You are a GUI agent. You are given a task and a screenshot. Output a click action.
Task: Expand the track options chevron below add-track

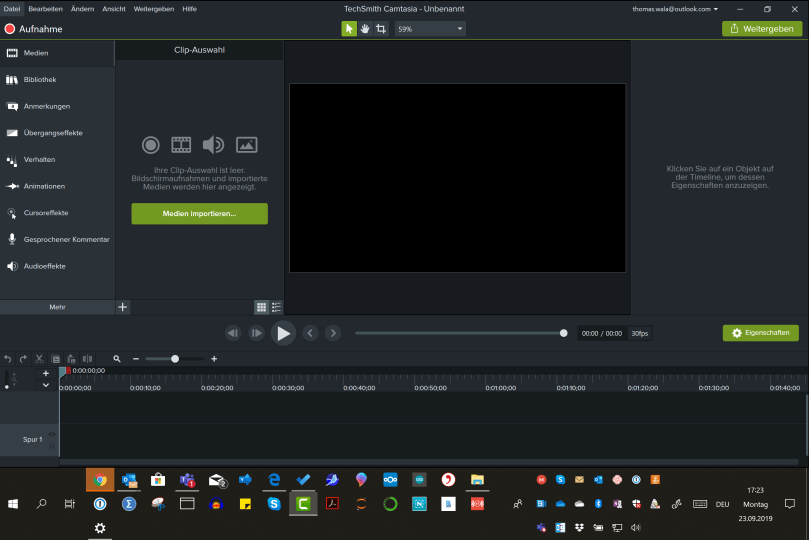point(46,385)
